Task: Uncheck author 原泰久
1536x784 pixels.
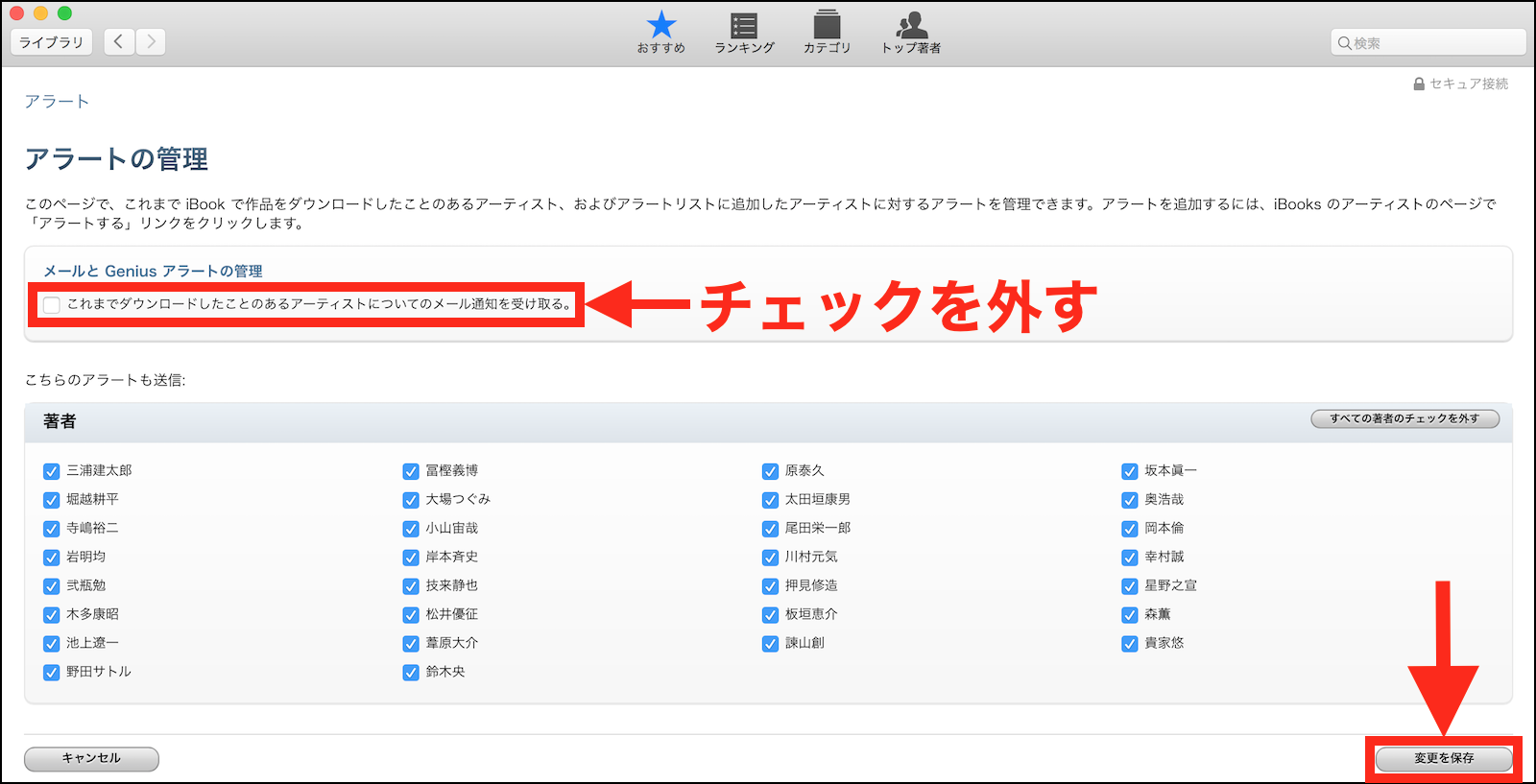Action: pyautogui.click(x=770, y=471)
